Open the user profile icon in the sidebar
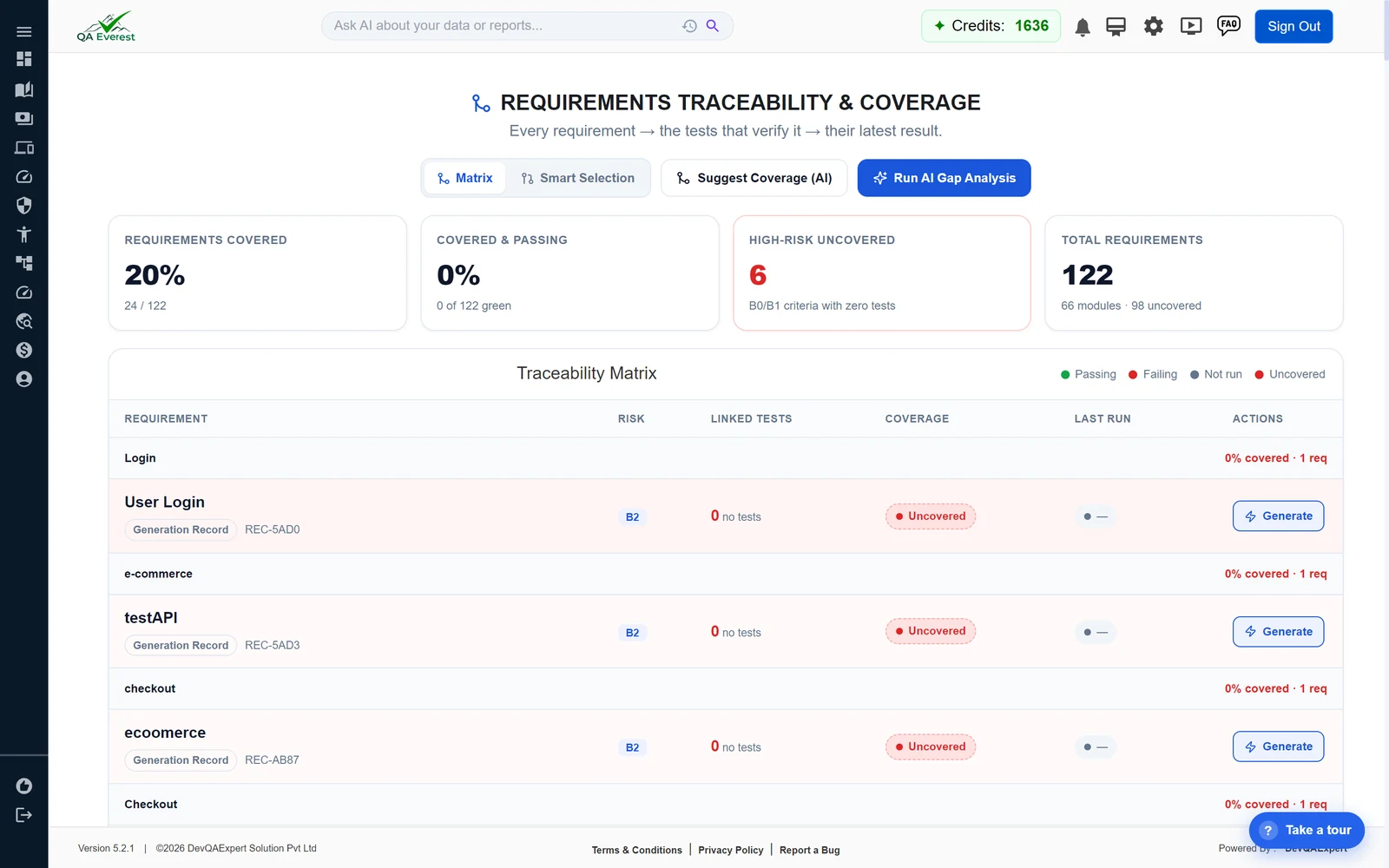 [x=23, y=379]
